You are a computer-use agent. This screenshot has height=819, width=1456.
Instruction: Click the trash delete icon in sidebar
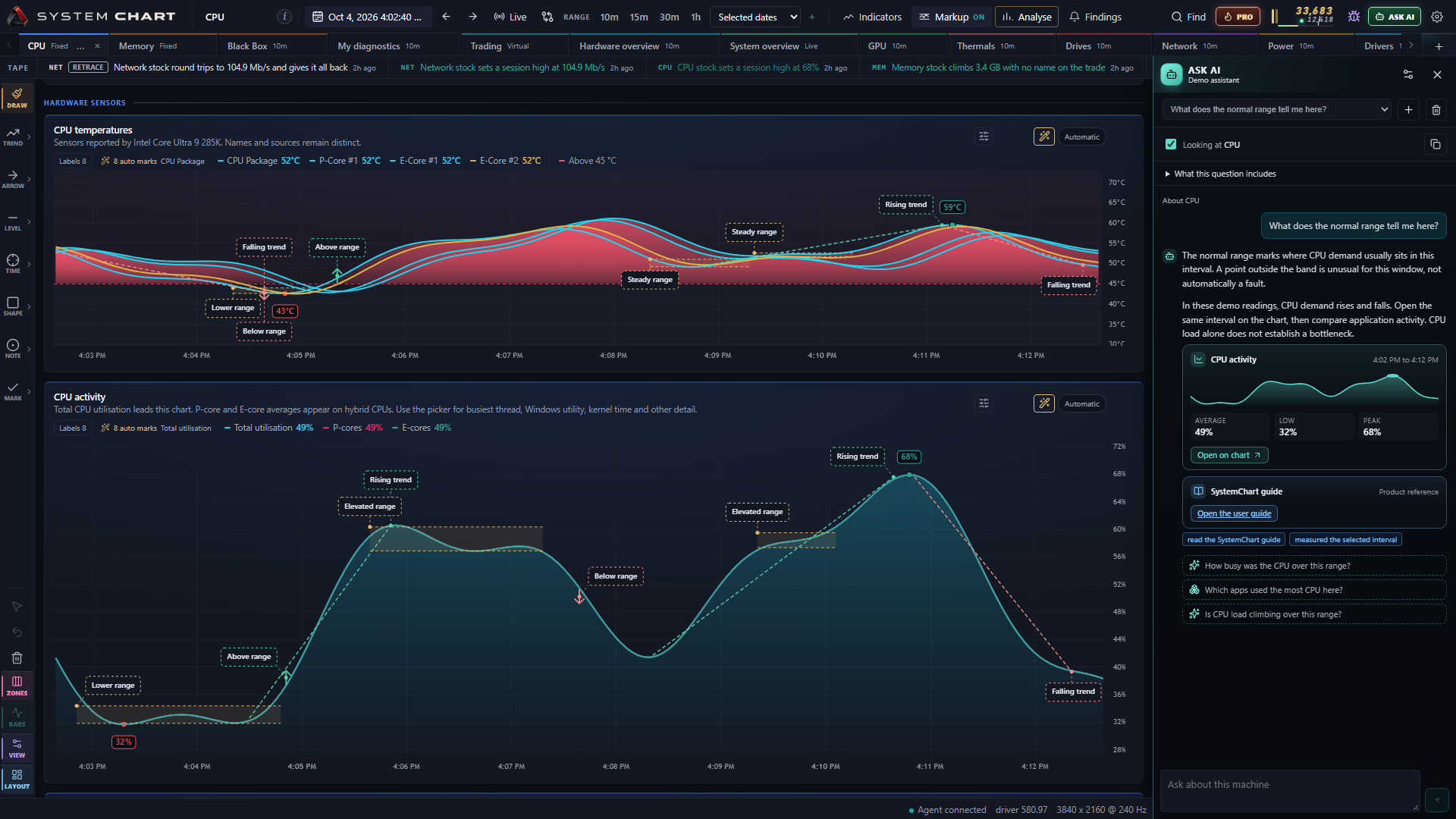click(x=17, y=657)
